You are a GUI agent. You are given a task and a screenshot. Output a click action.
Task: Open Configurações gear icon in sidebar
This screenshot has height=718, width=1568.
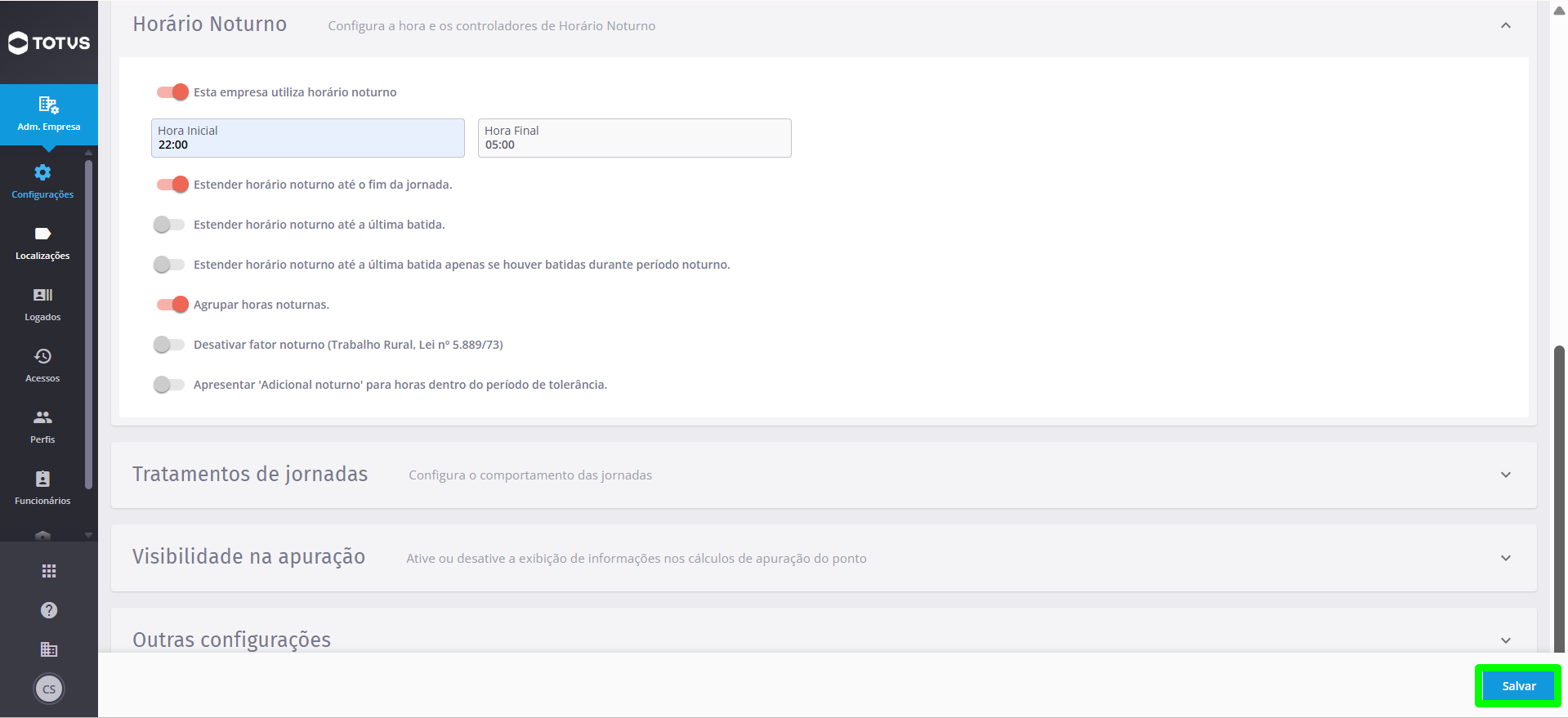click(x=42, y=172)
